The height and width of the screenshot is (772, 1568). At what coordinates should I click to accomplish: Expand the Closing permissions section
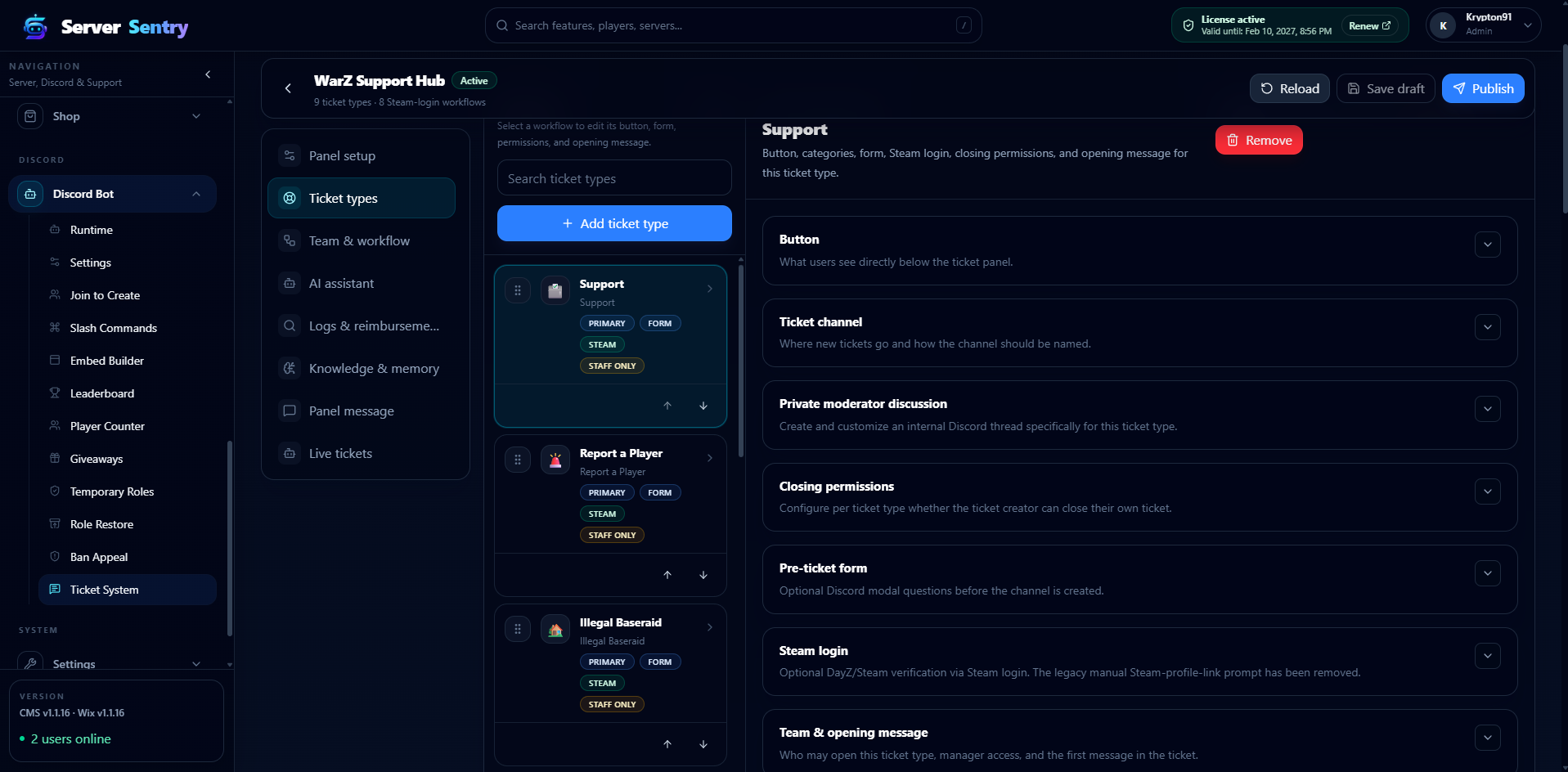pyautogui.click(x=1488, y=491)
